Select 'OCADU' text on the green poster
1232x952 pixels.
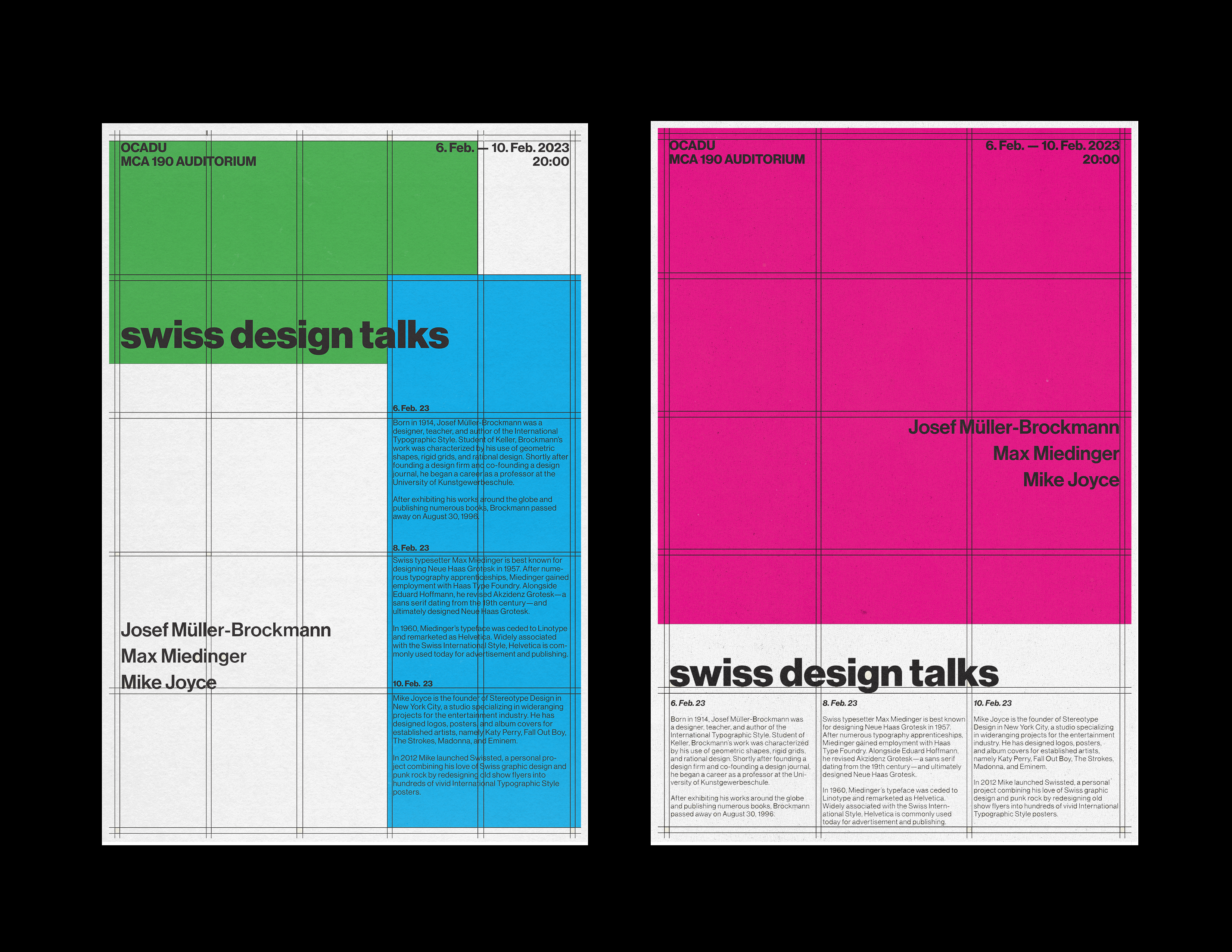(x=143, y=148)
